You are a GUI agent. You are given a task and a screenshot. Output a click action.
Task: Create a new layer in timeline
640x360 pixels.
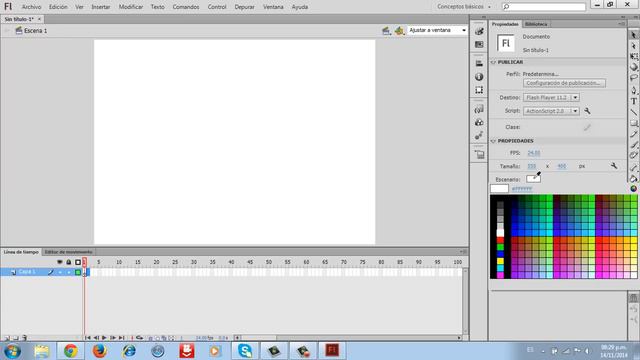pos(7,338)
